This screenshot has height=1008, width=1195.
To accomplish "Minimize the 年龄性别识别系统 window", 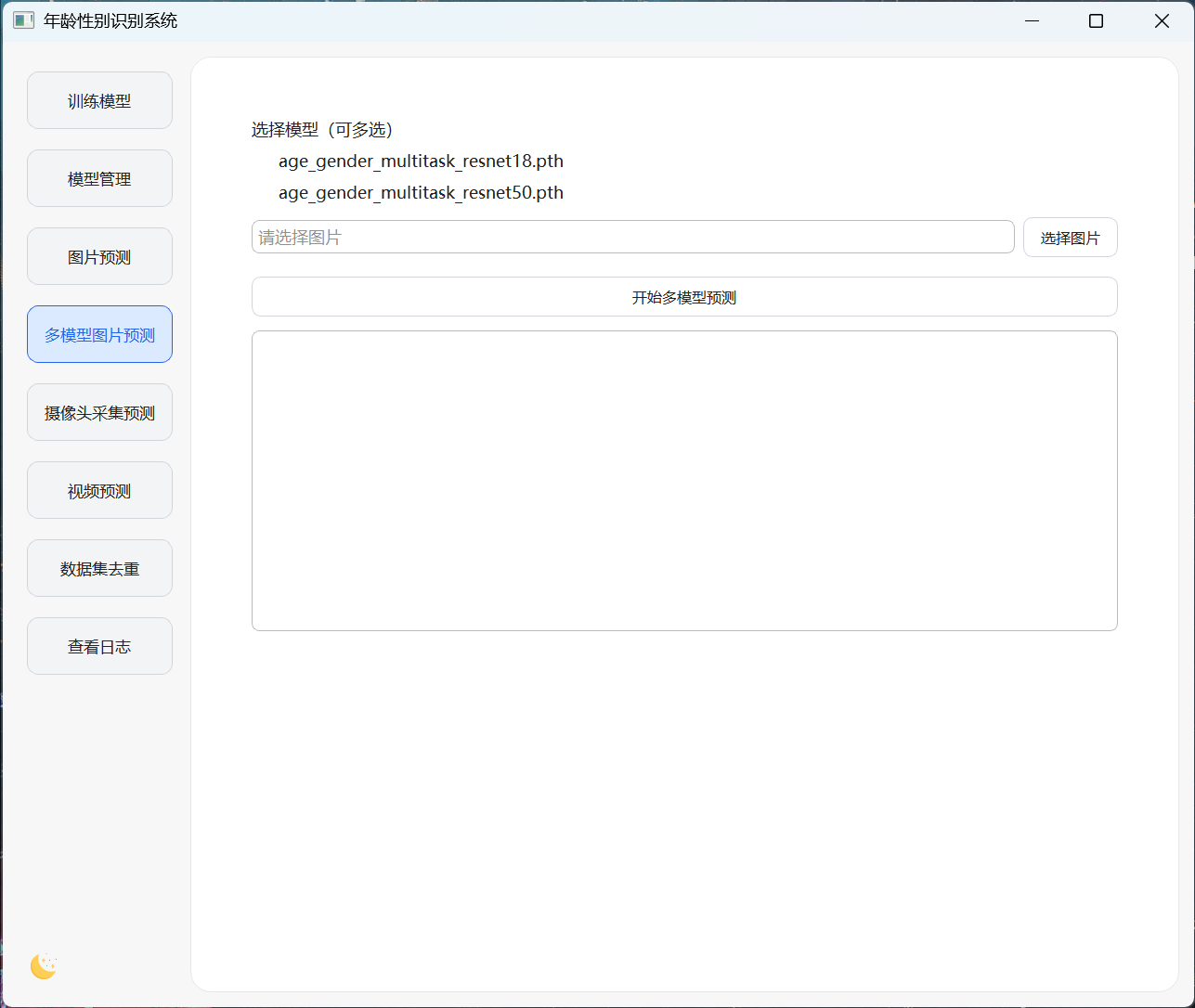I will click(1032, 20).
